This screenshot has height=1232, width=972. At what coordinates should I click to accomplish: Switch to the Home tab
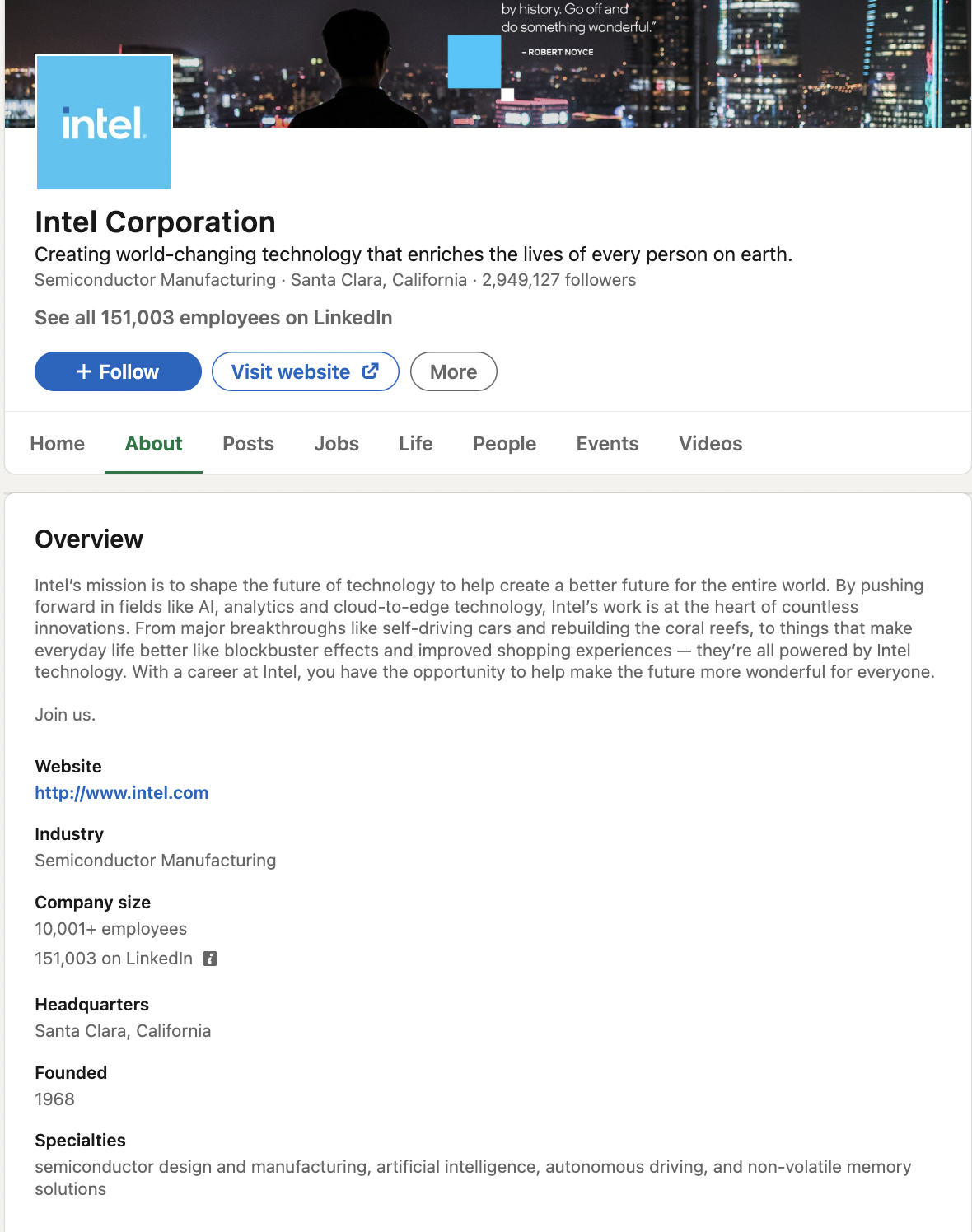click(56, 444)
